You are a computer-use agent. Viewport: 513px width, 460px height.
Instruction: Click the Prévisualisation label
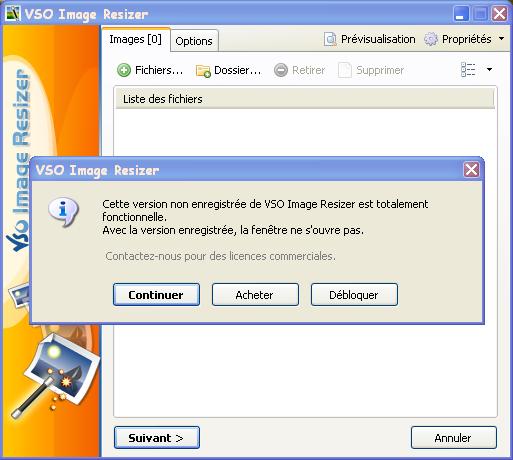pos(378,39)
